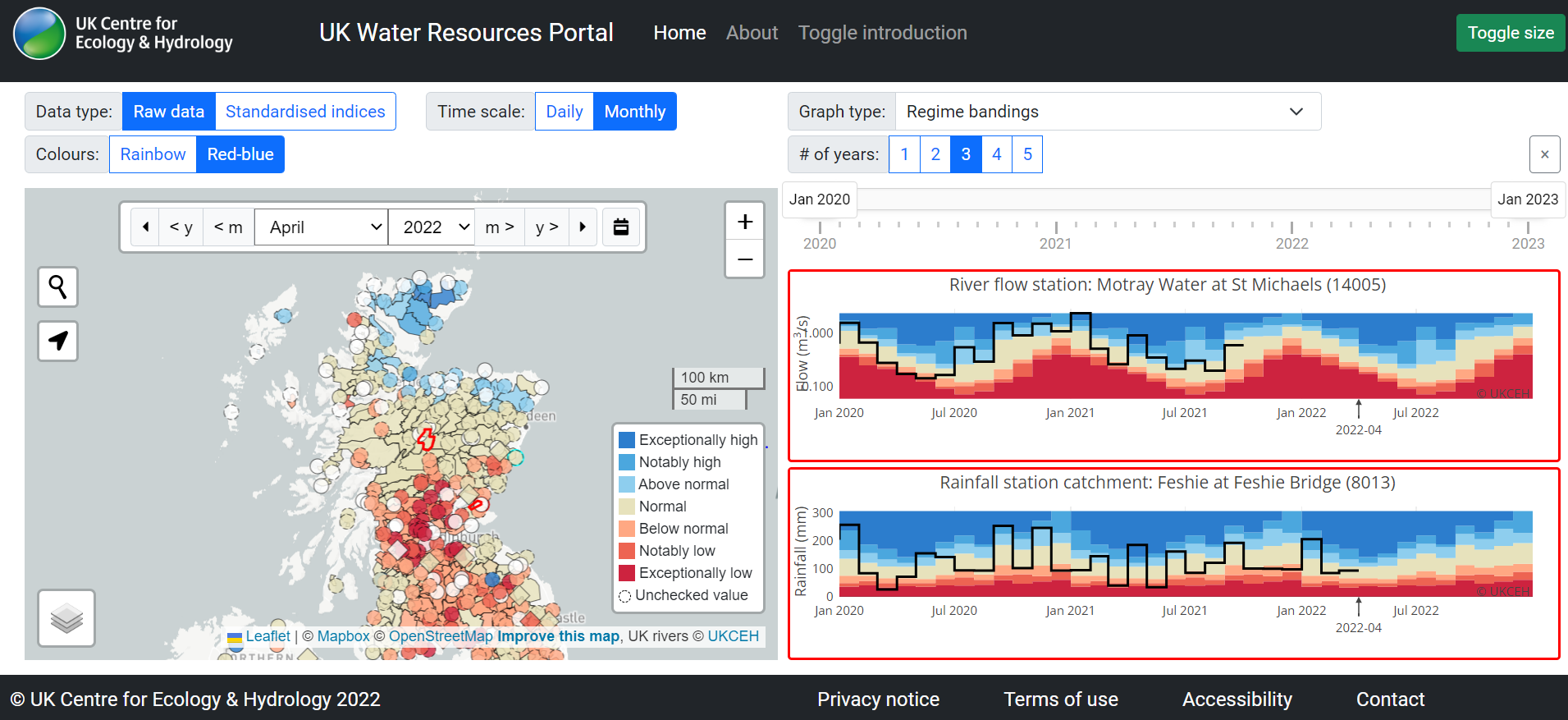Image resolution: width=1568 pixels, height=720 pixels.
Task: Click the Exceptionally low legend swatch
Action: pos(627,573)
